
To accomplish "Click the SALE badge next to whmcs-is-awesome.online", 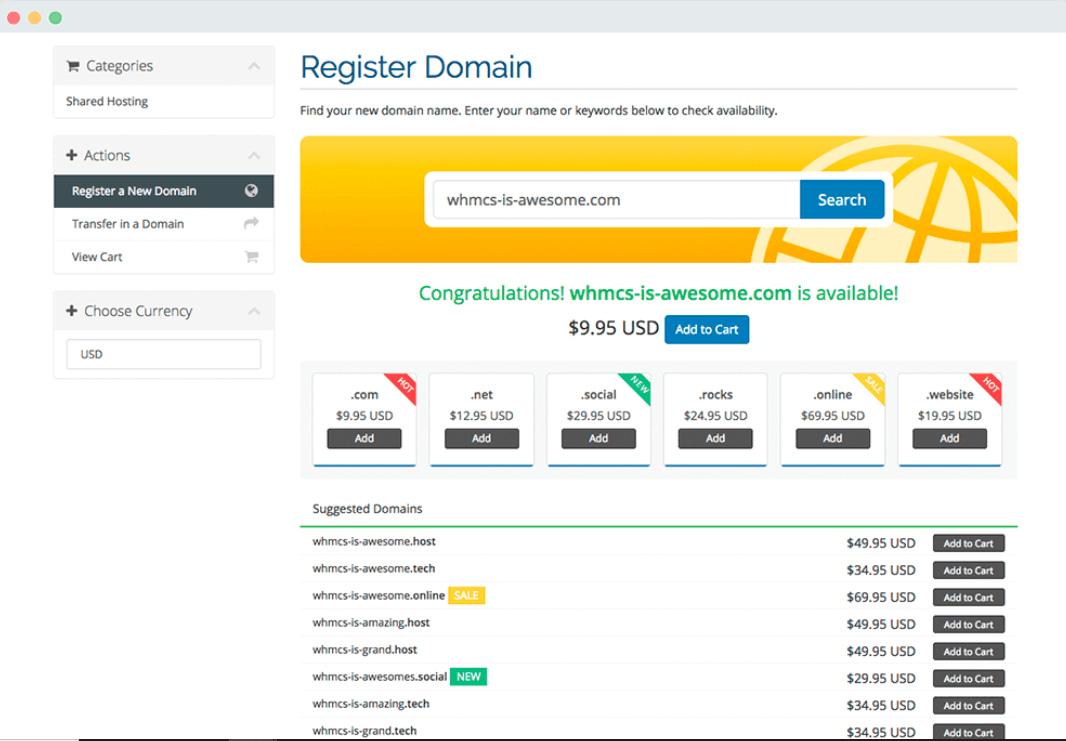I will 466,596.
